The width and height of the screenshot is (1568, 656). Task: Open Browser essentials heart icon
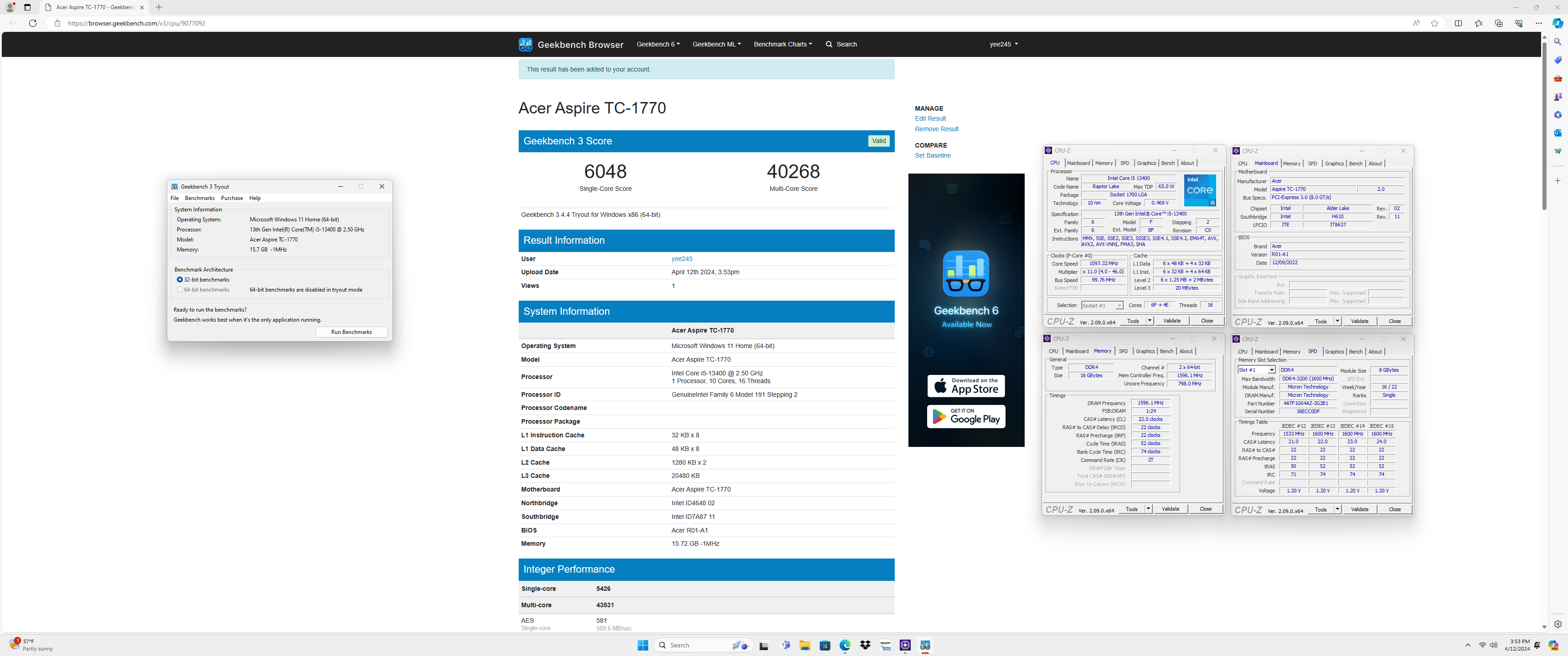point(1519,23)
